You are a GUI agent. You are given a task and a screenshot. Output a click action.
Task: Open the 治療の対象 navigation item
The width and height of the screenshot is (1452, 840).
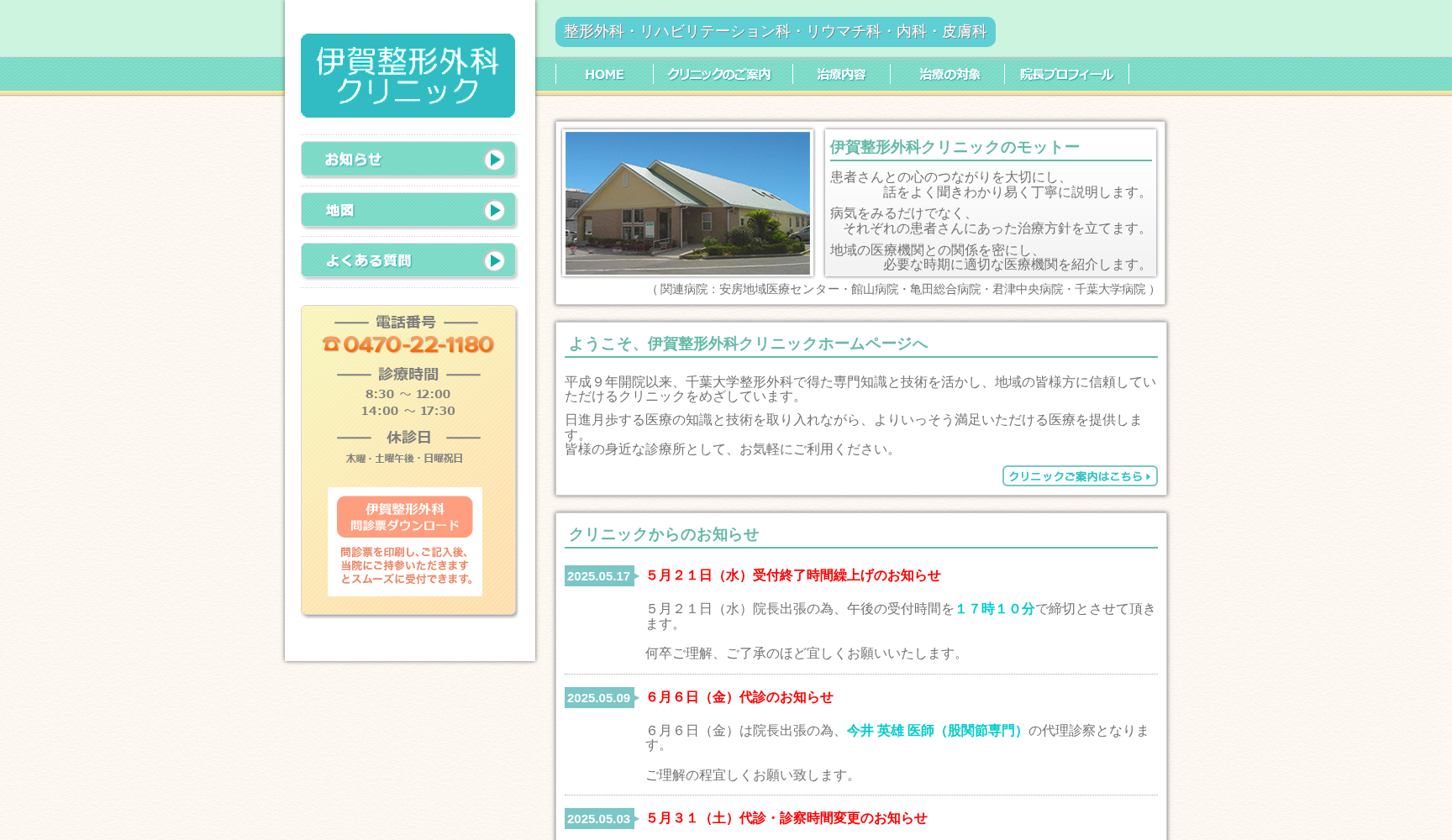tap(950, 74)
